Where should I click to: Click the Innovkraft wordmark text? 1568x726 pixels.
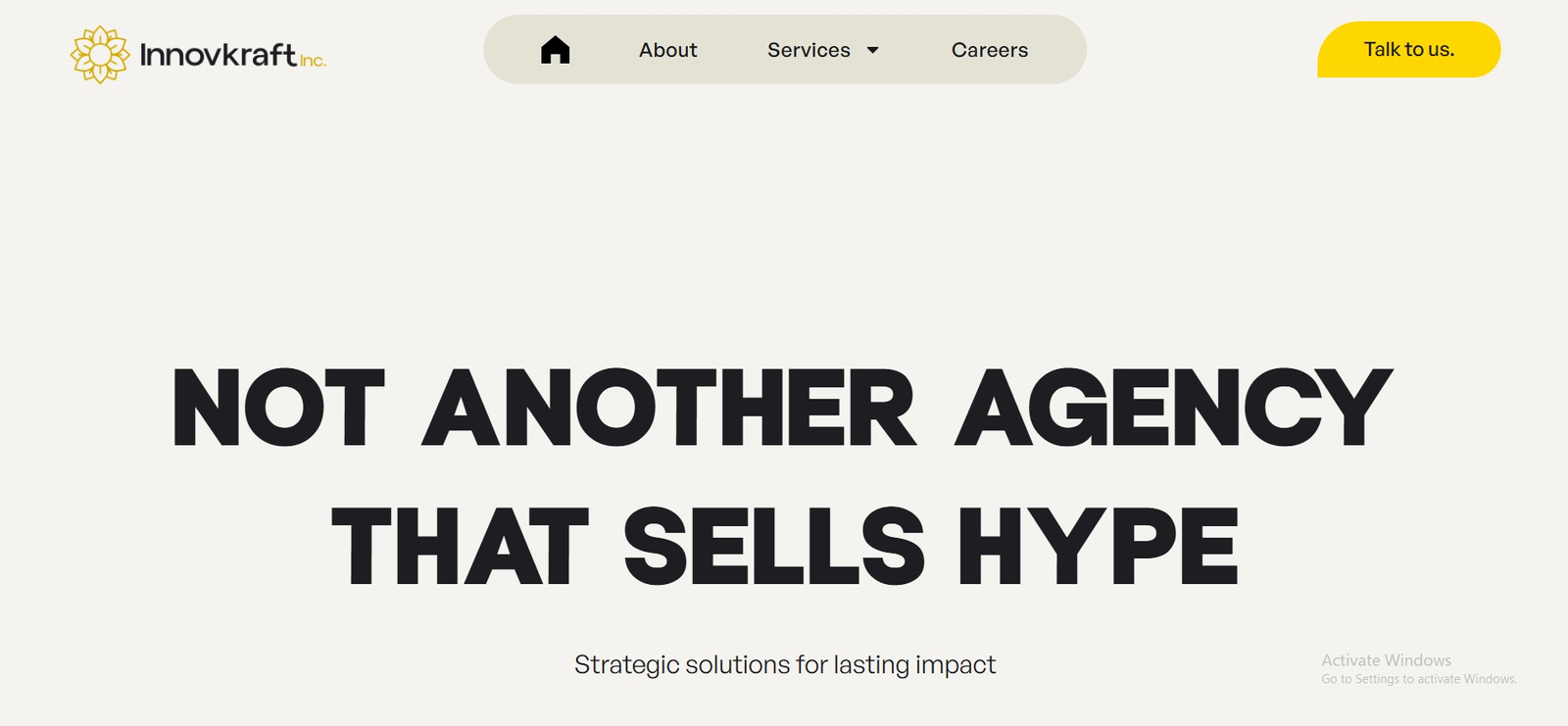point(218,54)
